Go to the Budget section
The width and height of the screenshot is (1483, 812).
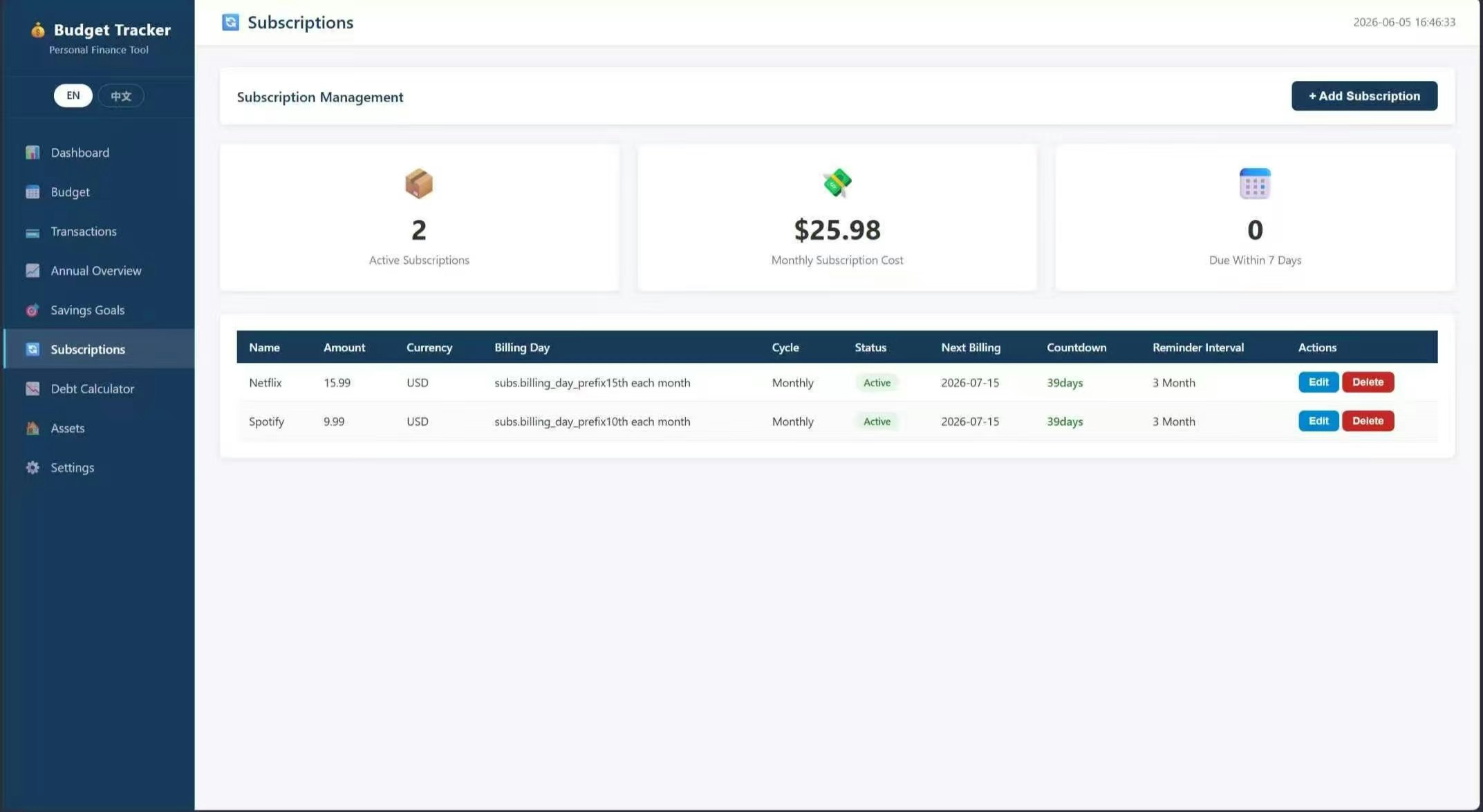pyautogui.click(x=100, y=192)
